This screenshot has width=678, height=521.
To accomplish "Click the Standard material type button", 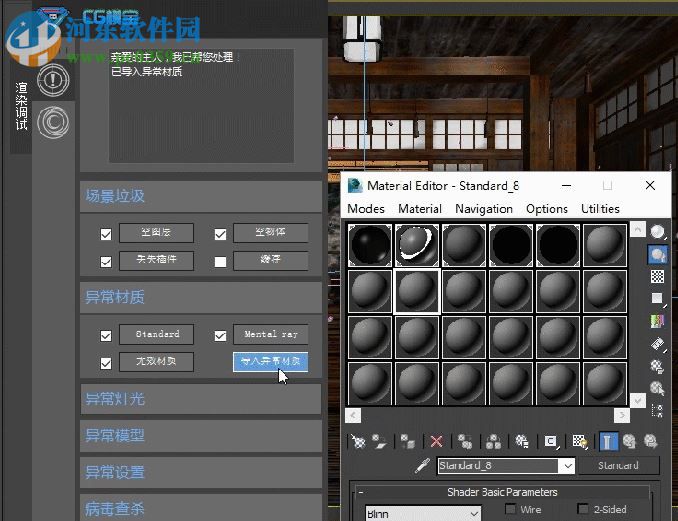I will point(618,466).
